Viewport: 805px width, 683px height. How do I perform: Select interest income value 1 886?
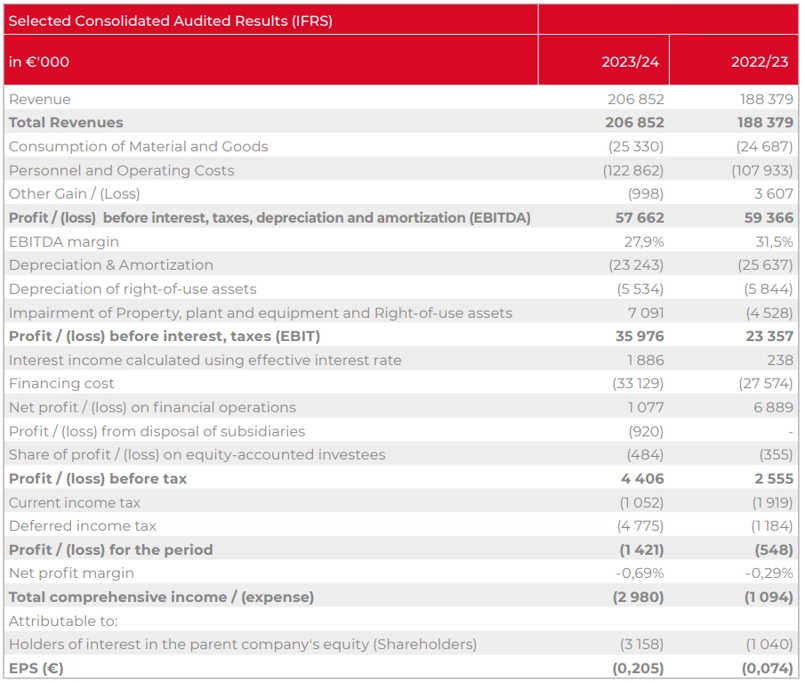[646, 361]
